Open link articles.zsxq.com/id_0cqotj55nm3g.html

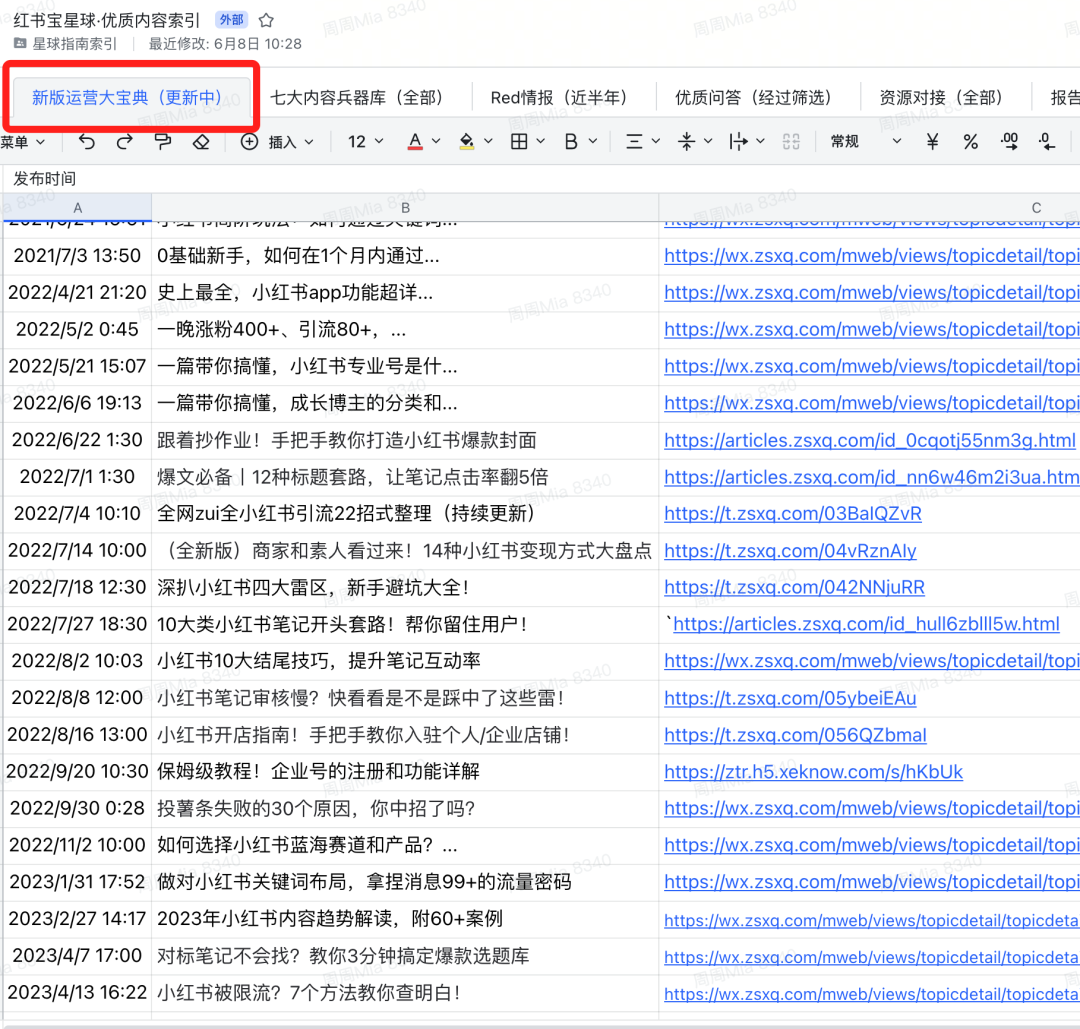point(869,440)
